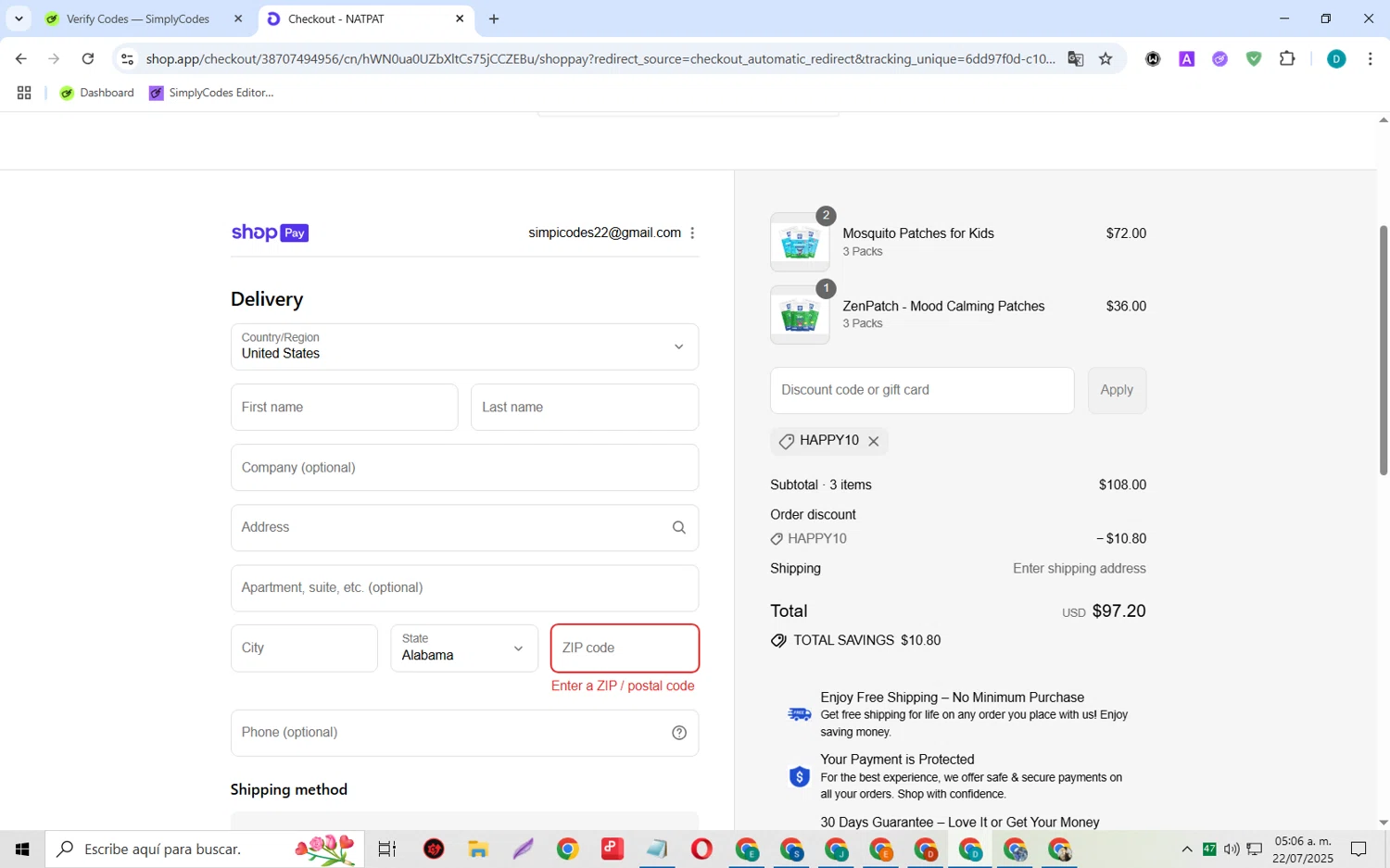1390x868 pixels.
Task: Click the phone field help question-mark icon
Action: (678, 733)
